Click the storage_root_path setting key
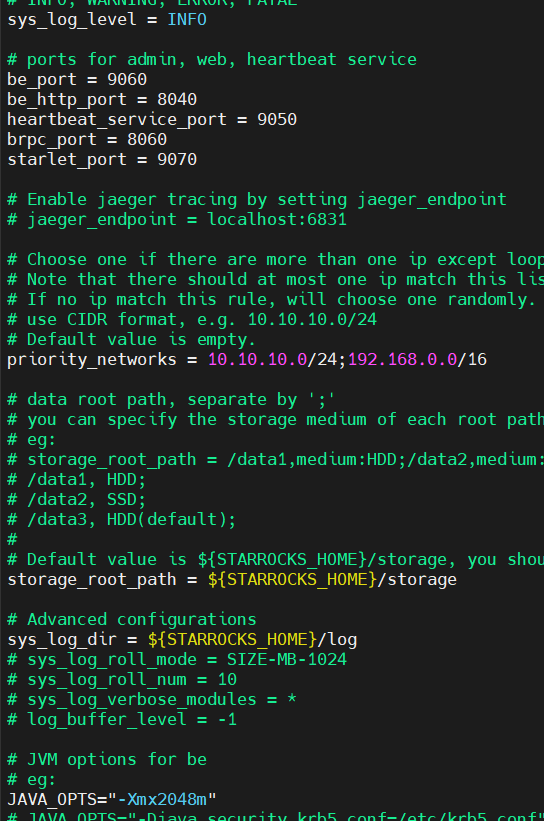Viewport: 544px width, 821px height. (x=92, y=580)
